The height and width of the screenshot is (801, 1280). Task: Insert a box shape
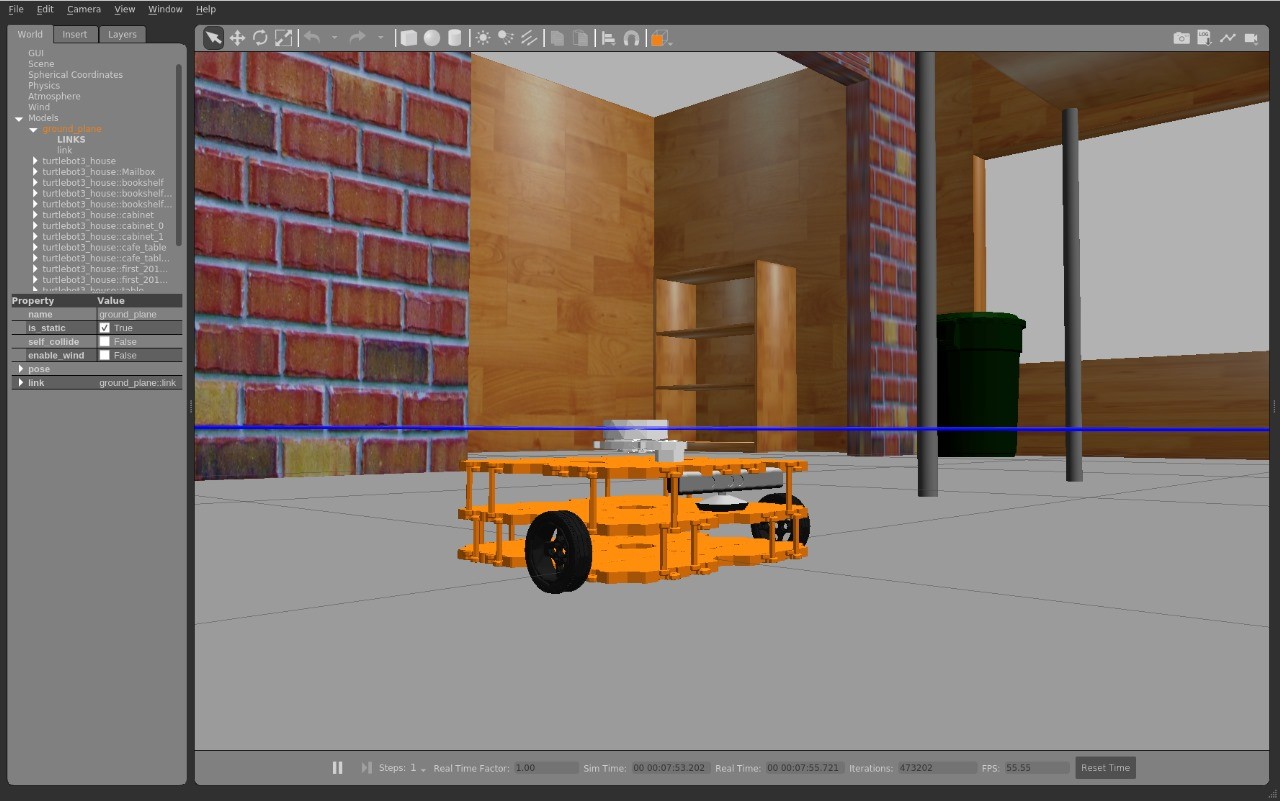coord(408,38)
